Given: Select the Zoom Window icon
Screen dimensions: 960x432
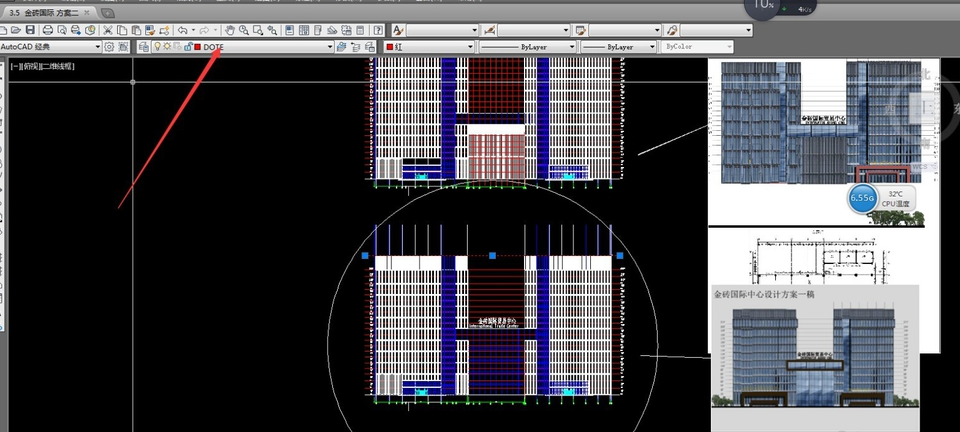Looking at the screenshot, I should click(258, 30).
